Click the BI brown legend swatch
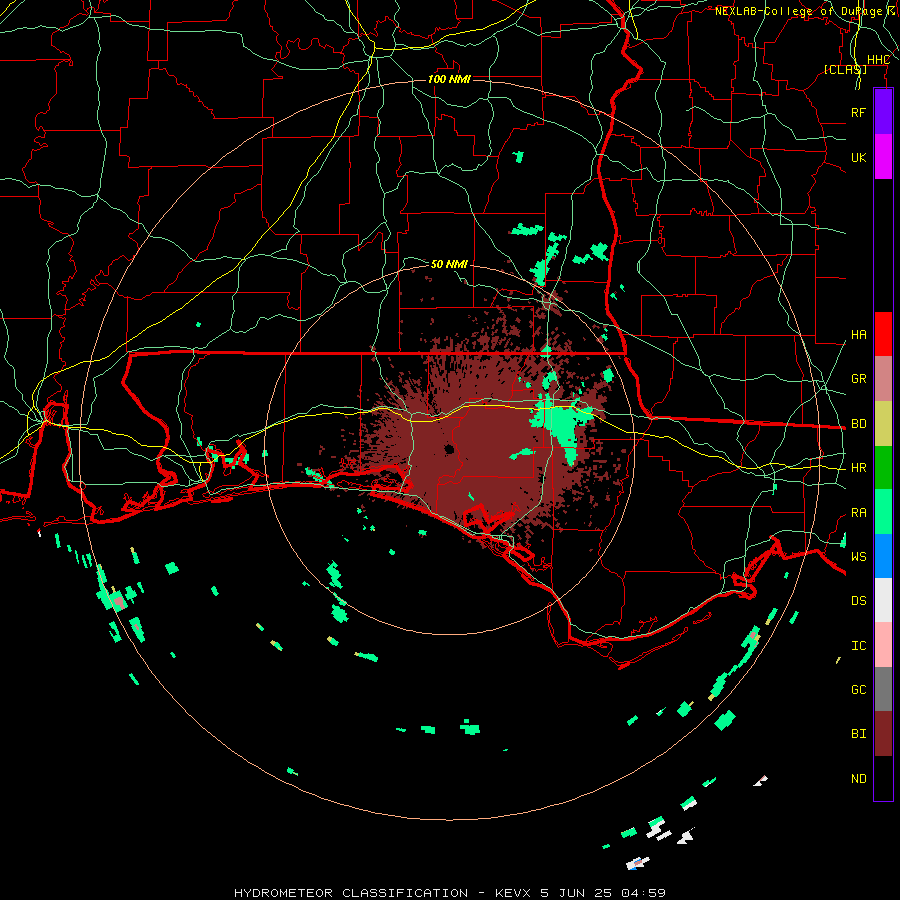Screen dimensions: 900x900 [883, 734]
